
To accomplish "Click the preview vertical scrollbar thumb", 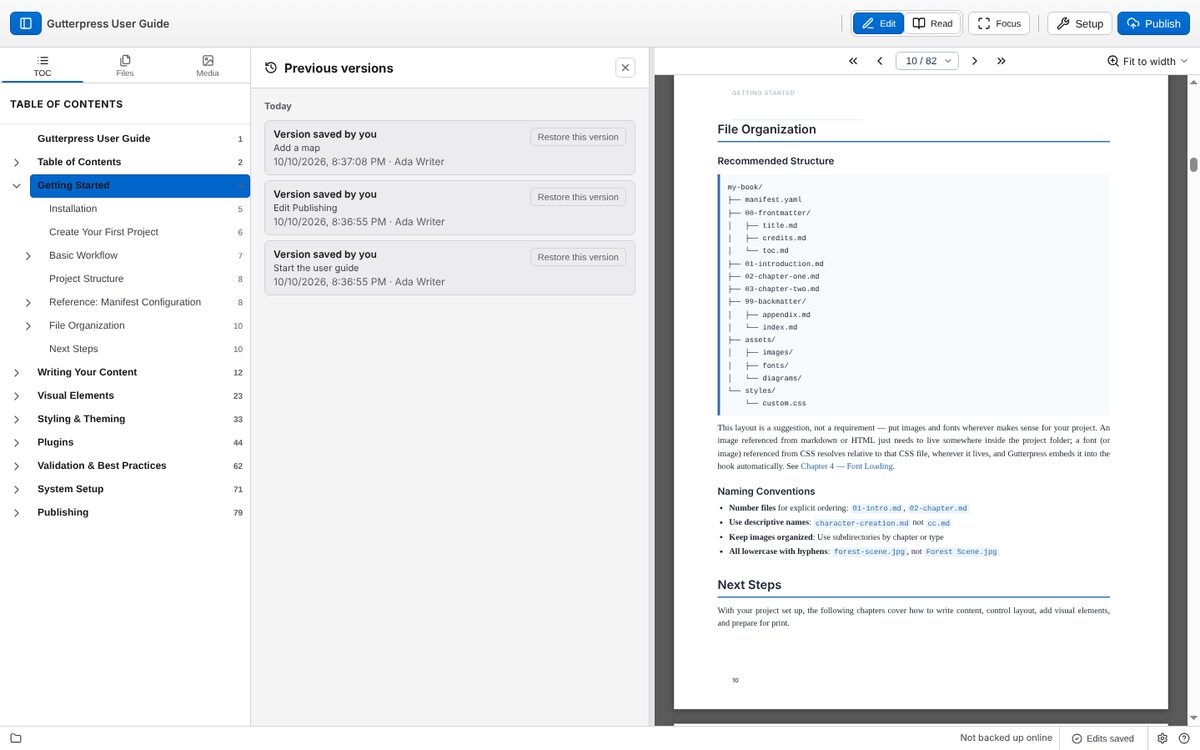I will pos(1193,165).
